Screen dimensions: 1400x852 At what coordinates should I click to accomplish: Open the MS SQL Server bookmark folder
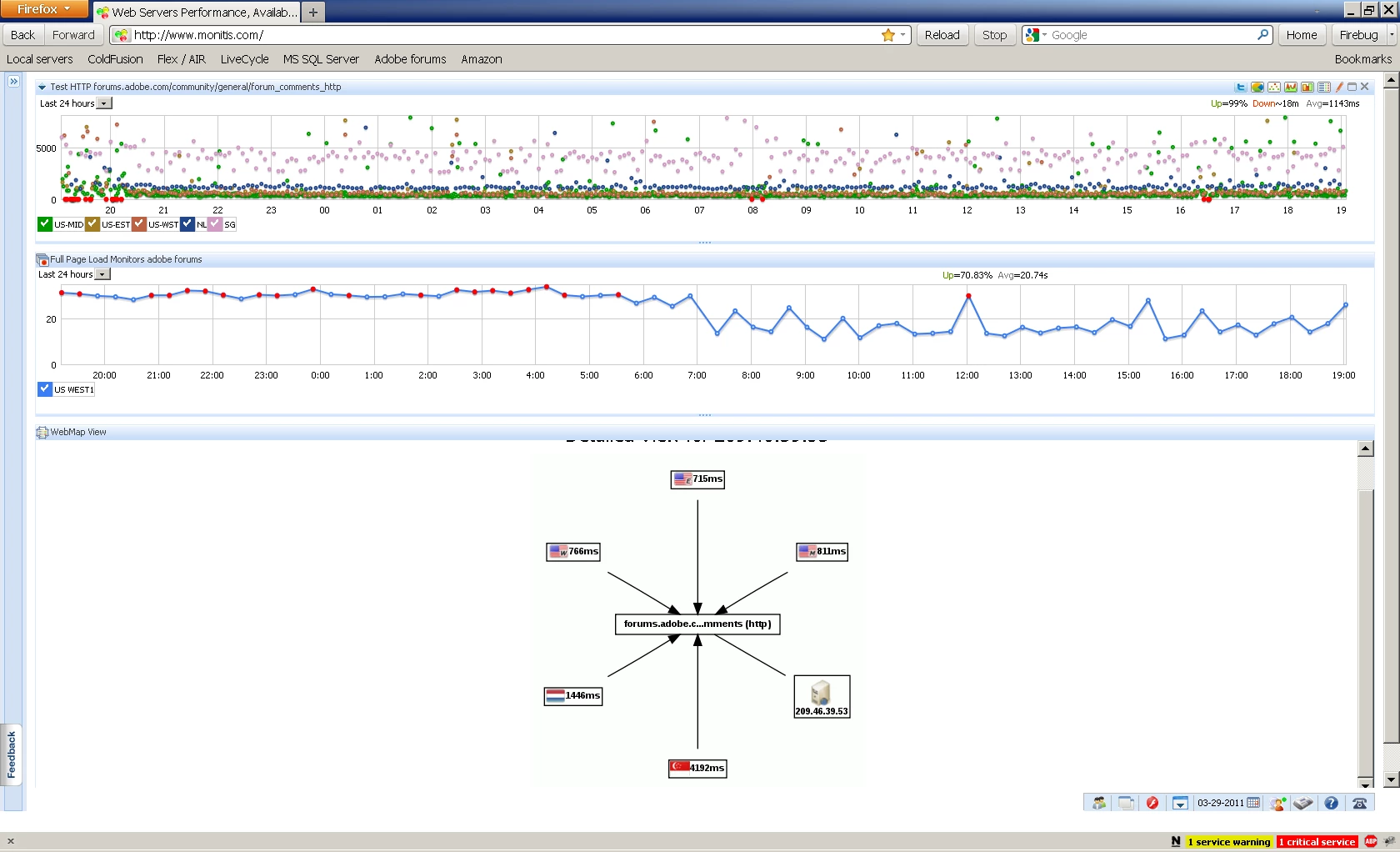click(x=321, y=59)
